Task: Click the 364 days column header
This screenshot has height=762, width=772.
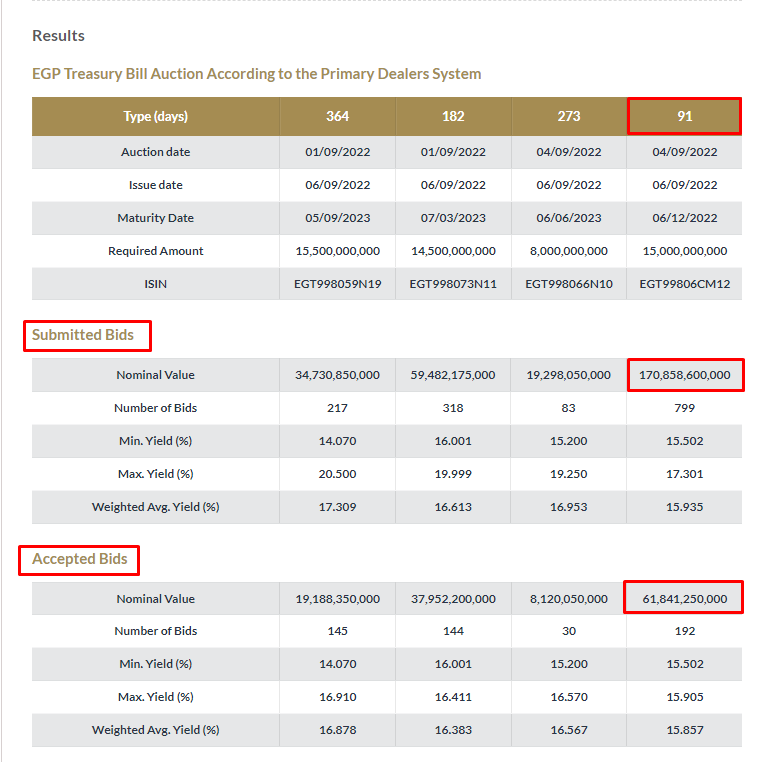Action: tap(337, 116)
